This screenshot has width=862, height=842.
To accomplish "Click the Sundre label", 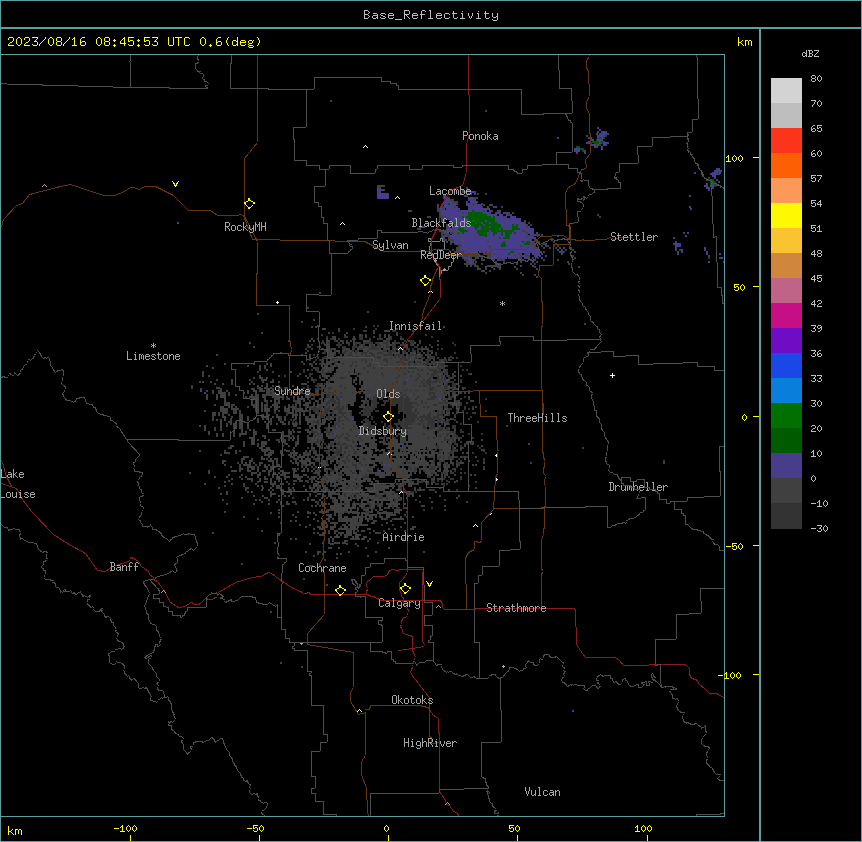I will point(292,391).
